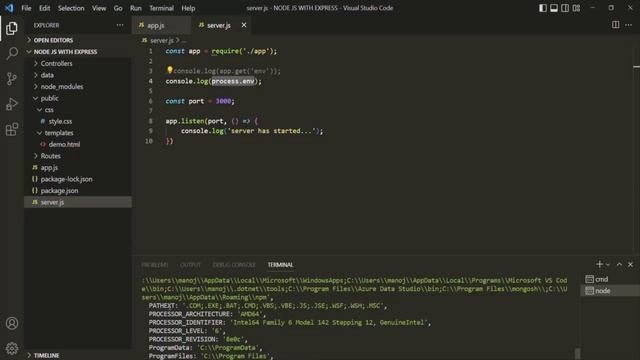
Task: Close the terminal panel
Action: (x=630, y=264)
